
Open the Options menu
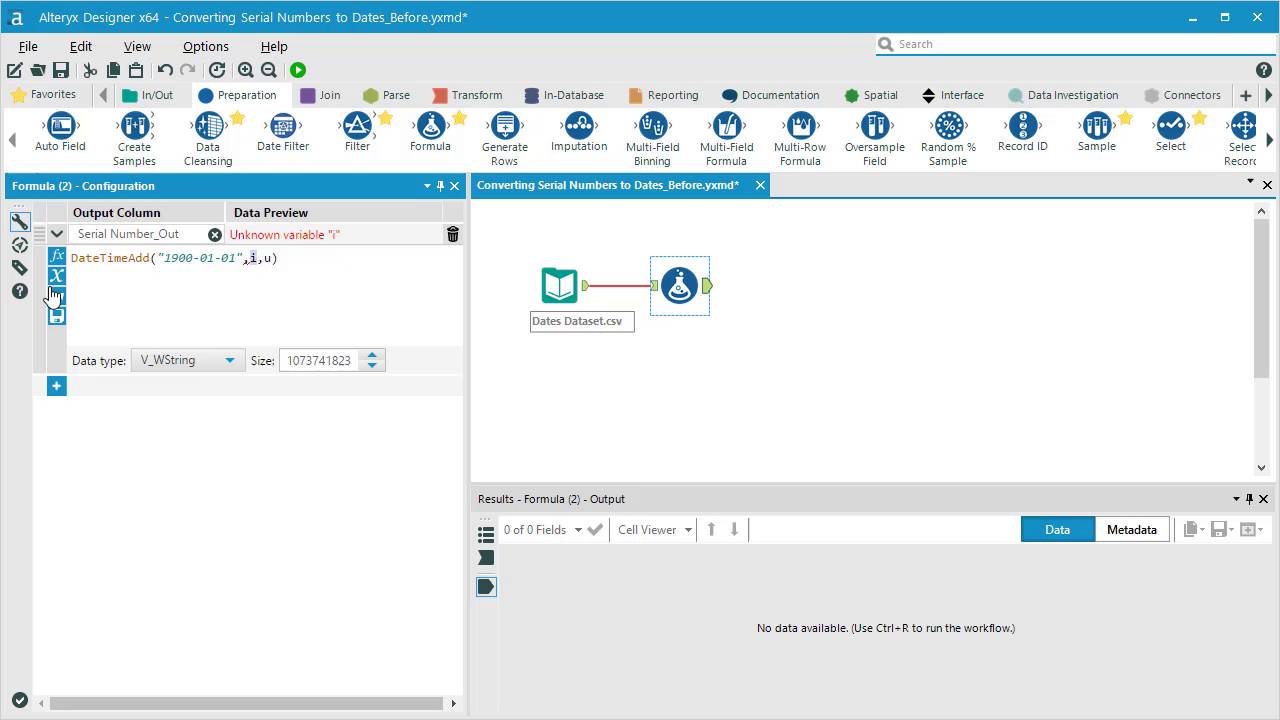(x=206, y=46)
